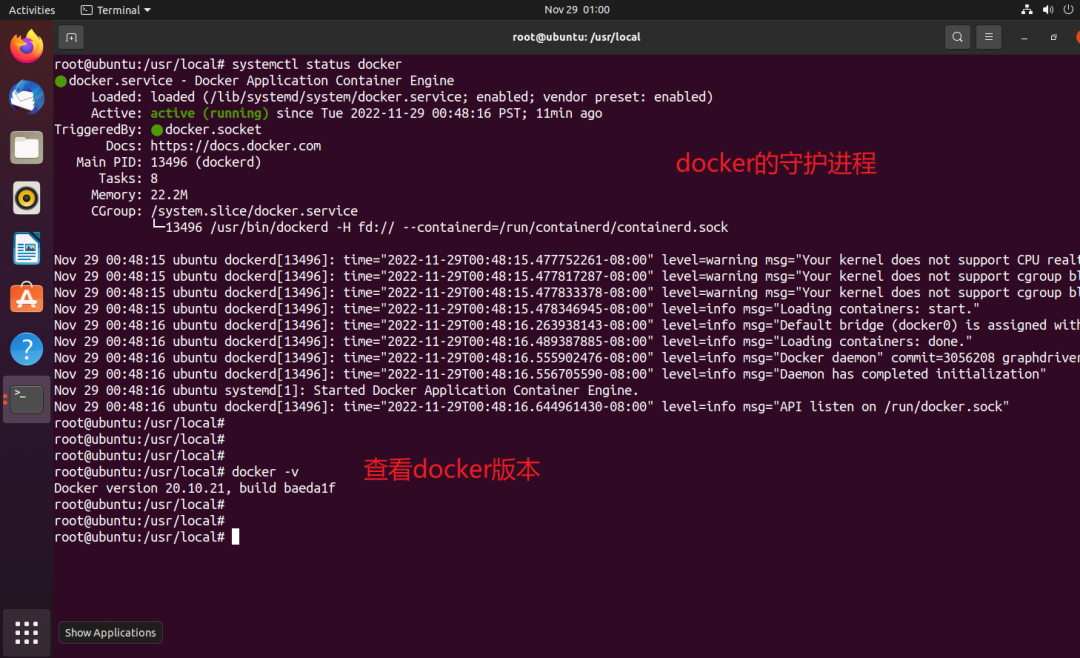The height and width of the screenshot is (658, 1080).
Task: Click the terminal search icon
Action: tap(957, 37)
